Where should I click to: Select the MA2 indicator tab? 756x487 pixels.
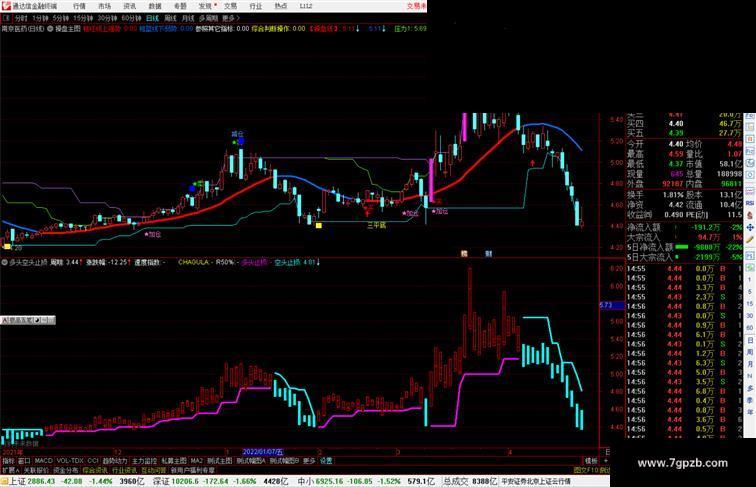point(196,461)
